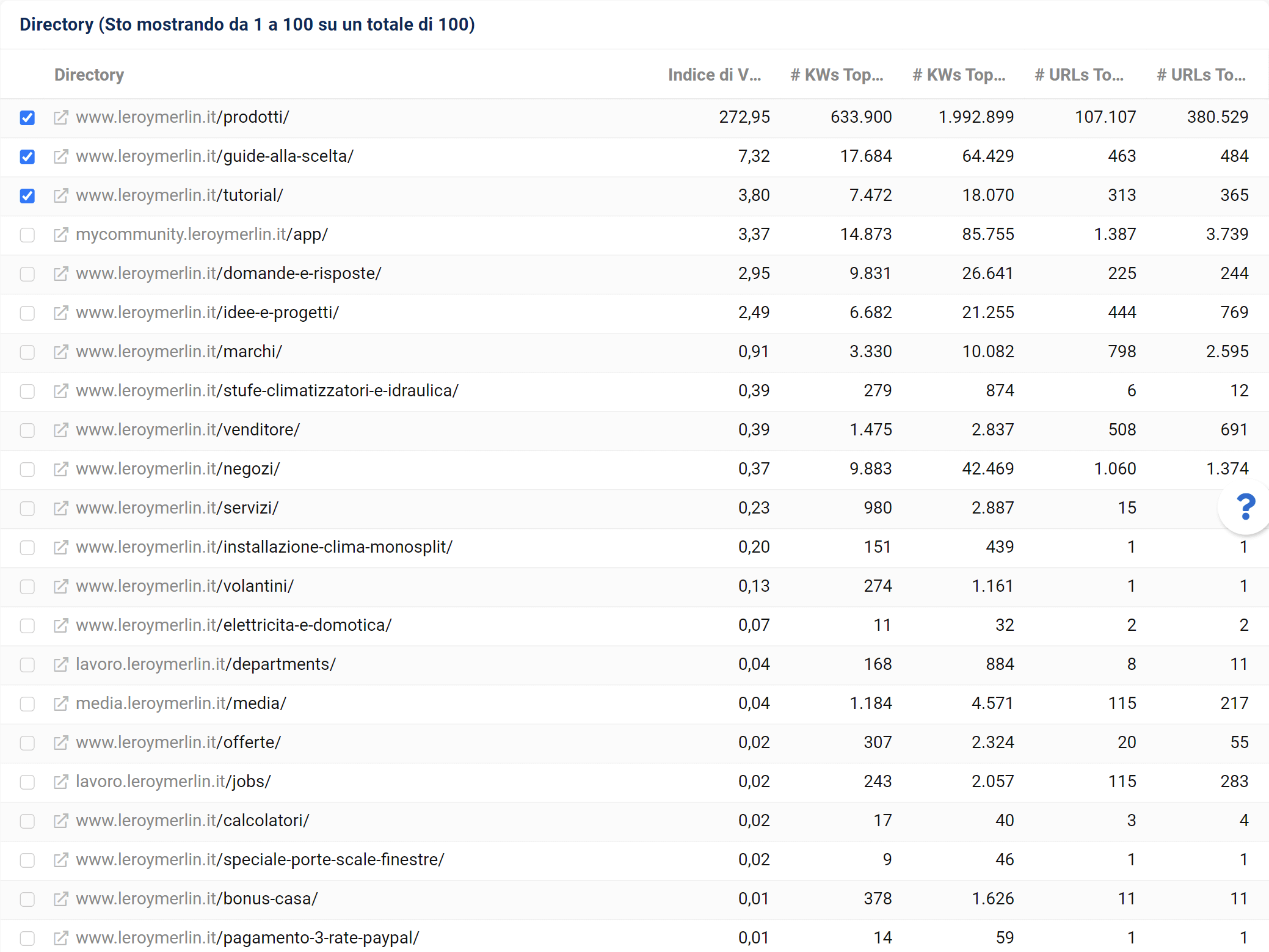Screen dimensions: 1269x952
Task: Uncheck the /tutorial/ directory checkbox
Action: 27,196
